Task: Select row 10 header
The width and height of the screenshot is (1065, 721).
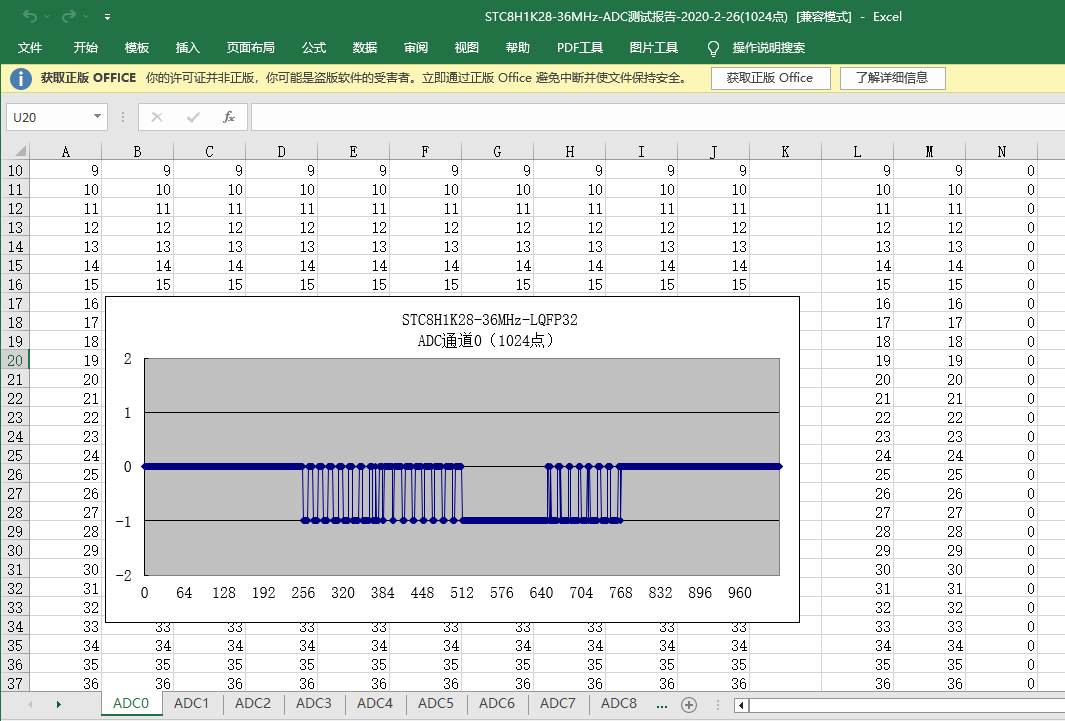Action: click(15, 170)
